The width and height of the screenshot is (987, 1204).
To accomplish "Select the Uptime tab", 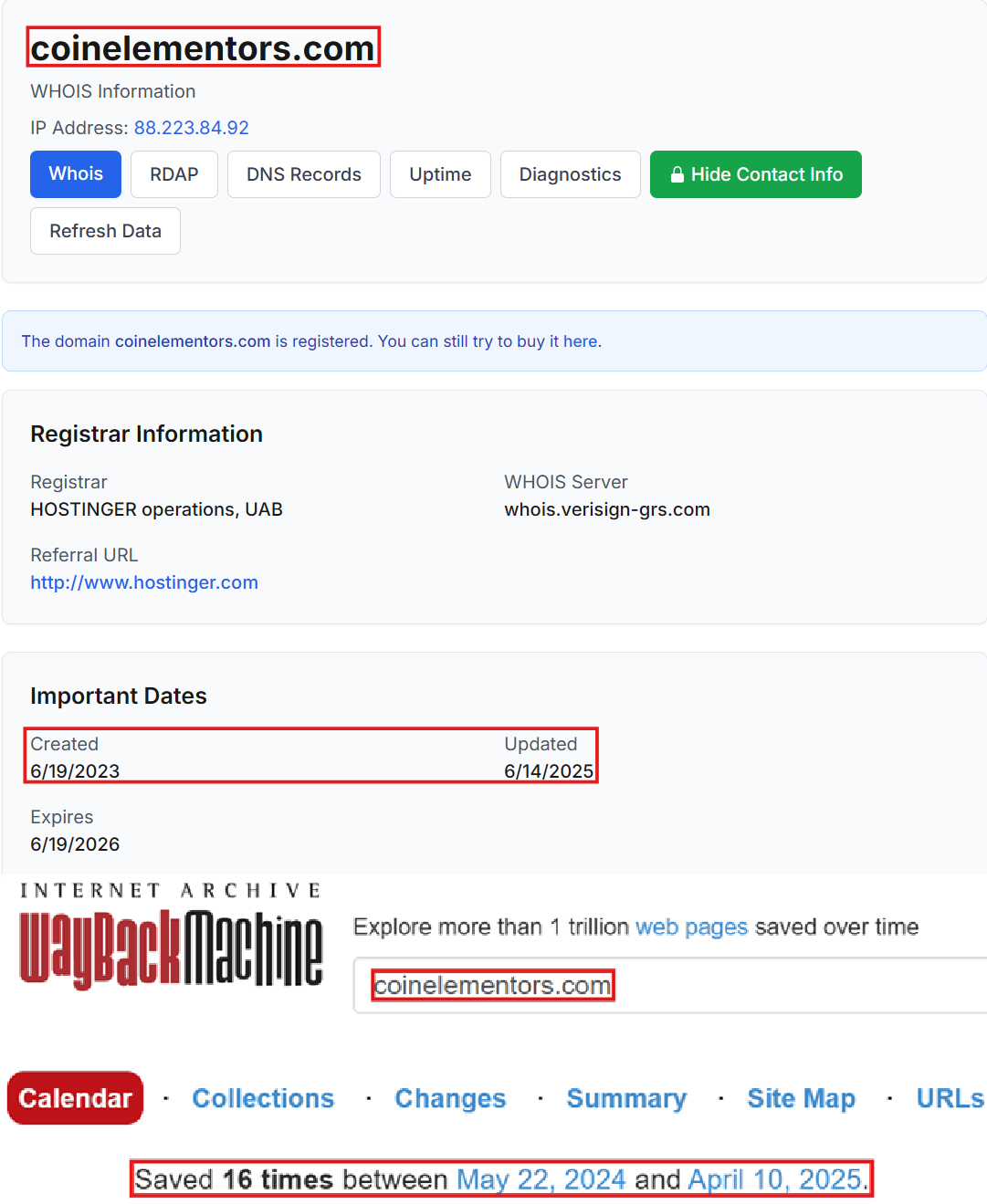I will 440,174.
